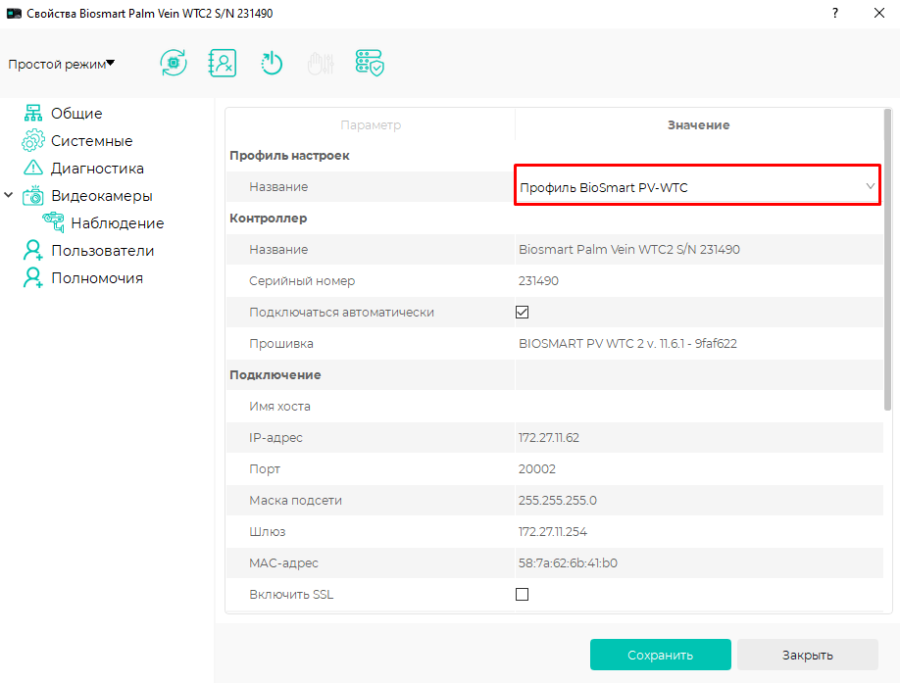Click the Диагностика warning triangle icon
This screenshot has width=900, height=683.
point(33,168)
